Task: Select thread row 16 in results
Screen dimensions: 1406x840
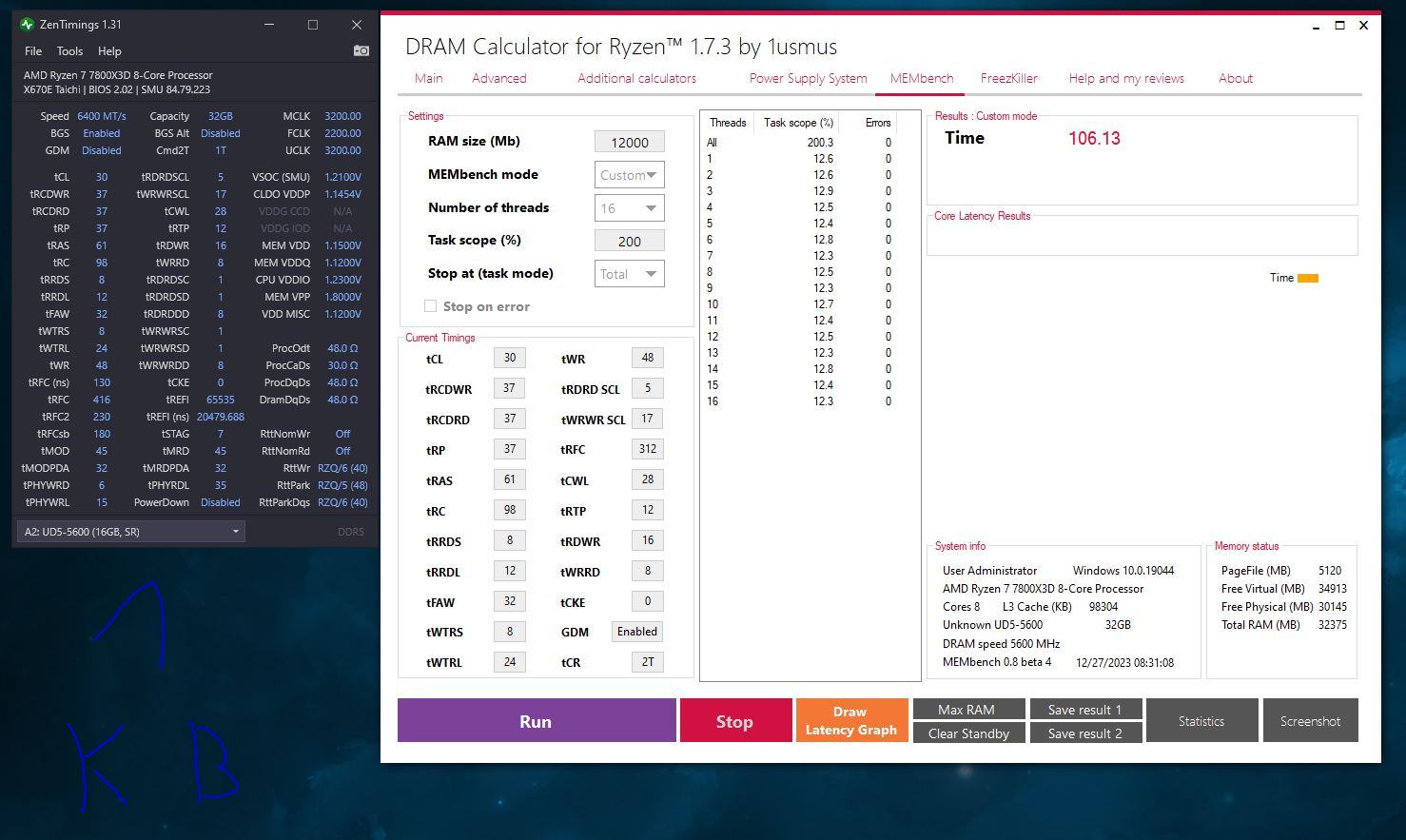Action: 801,401
